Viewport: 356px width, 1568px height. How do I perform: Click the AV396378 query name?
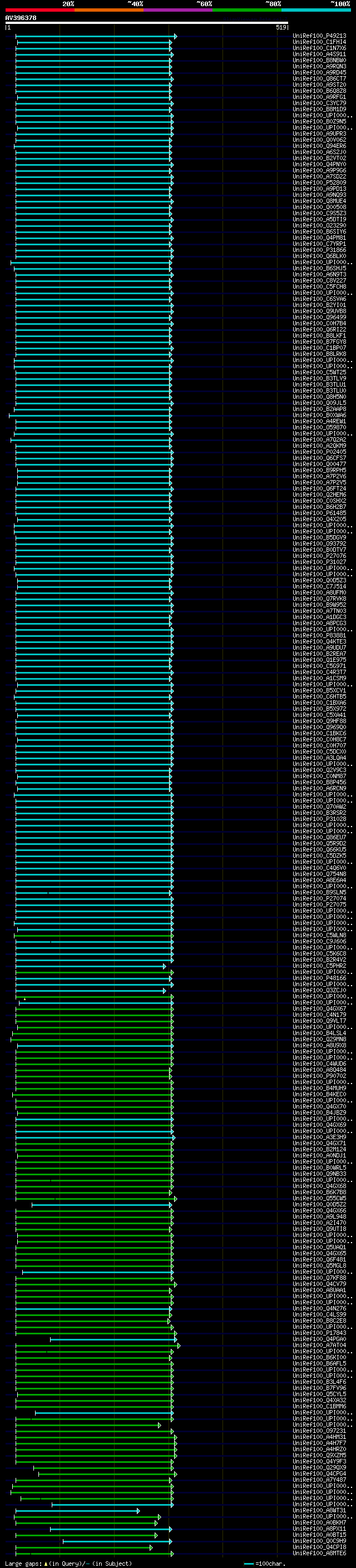(21, 18)
